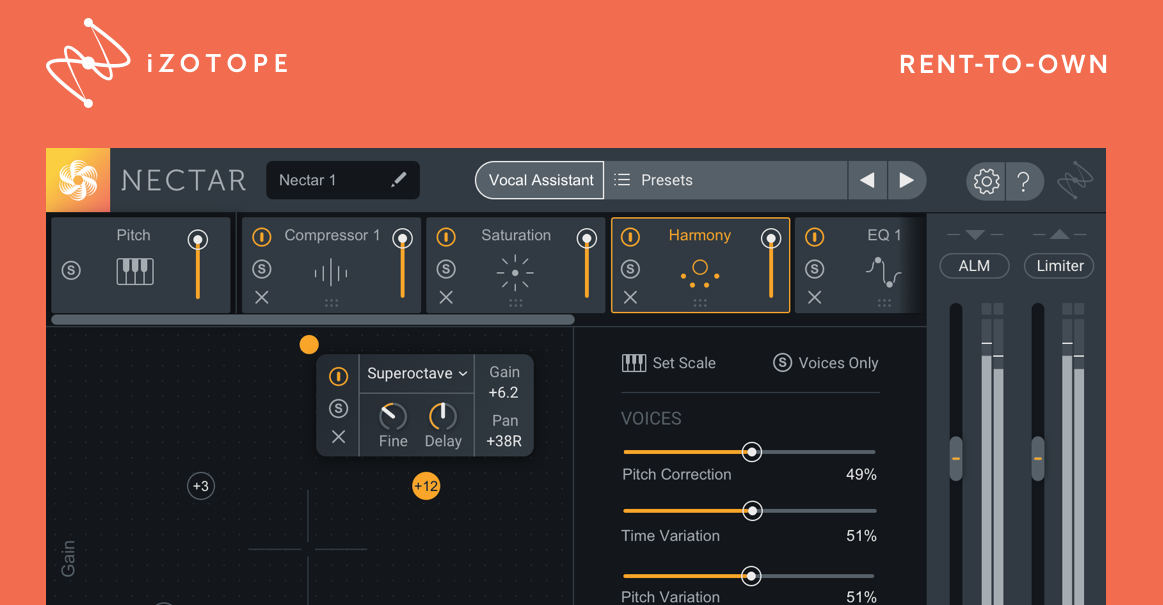The height and width of the screenshot is (605, 1163).
Task: Click the Limiter button
Action: (x=1058, y=266)
